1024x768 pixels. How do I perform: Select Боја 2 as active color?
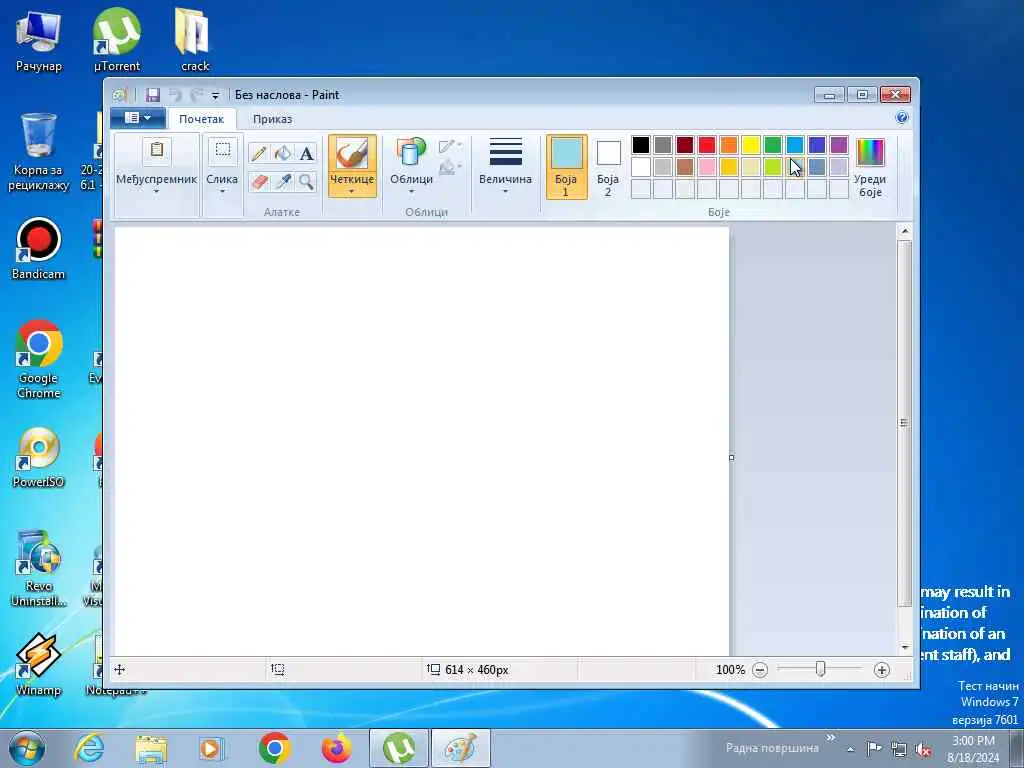(608, 167)
